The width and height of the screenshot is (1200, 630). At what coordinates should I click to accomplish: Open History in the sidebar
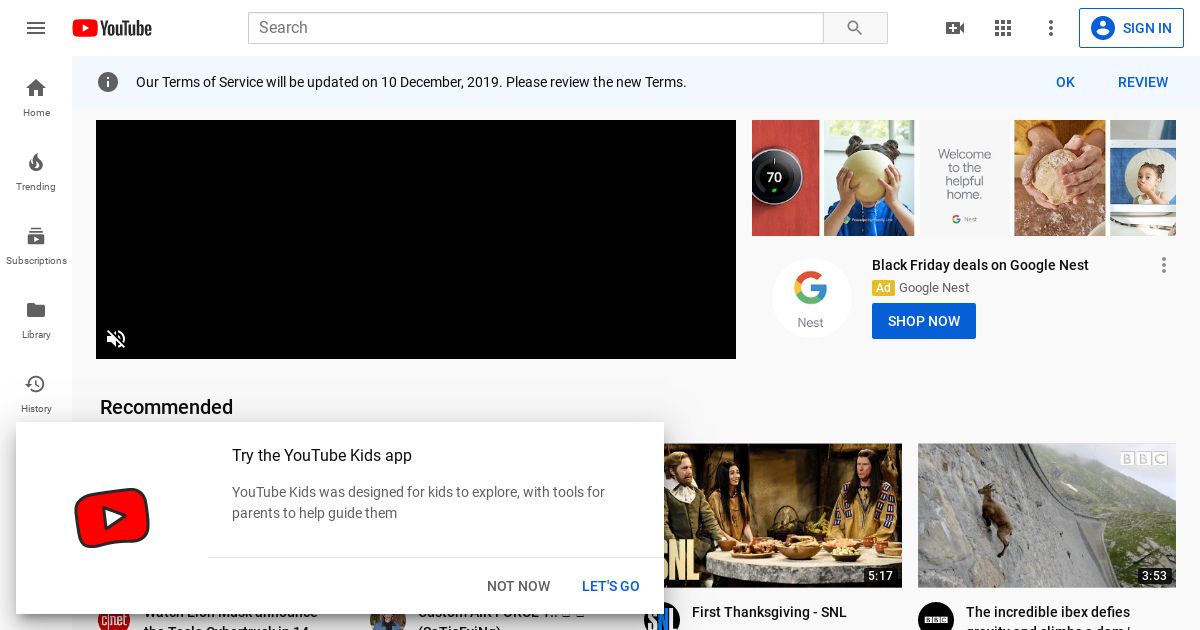click(x=36, y=393)
